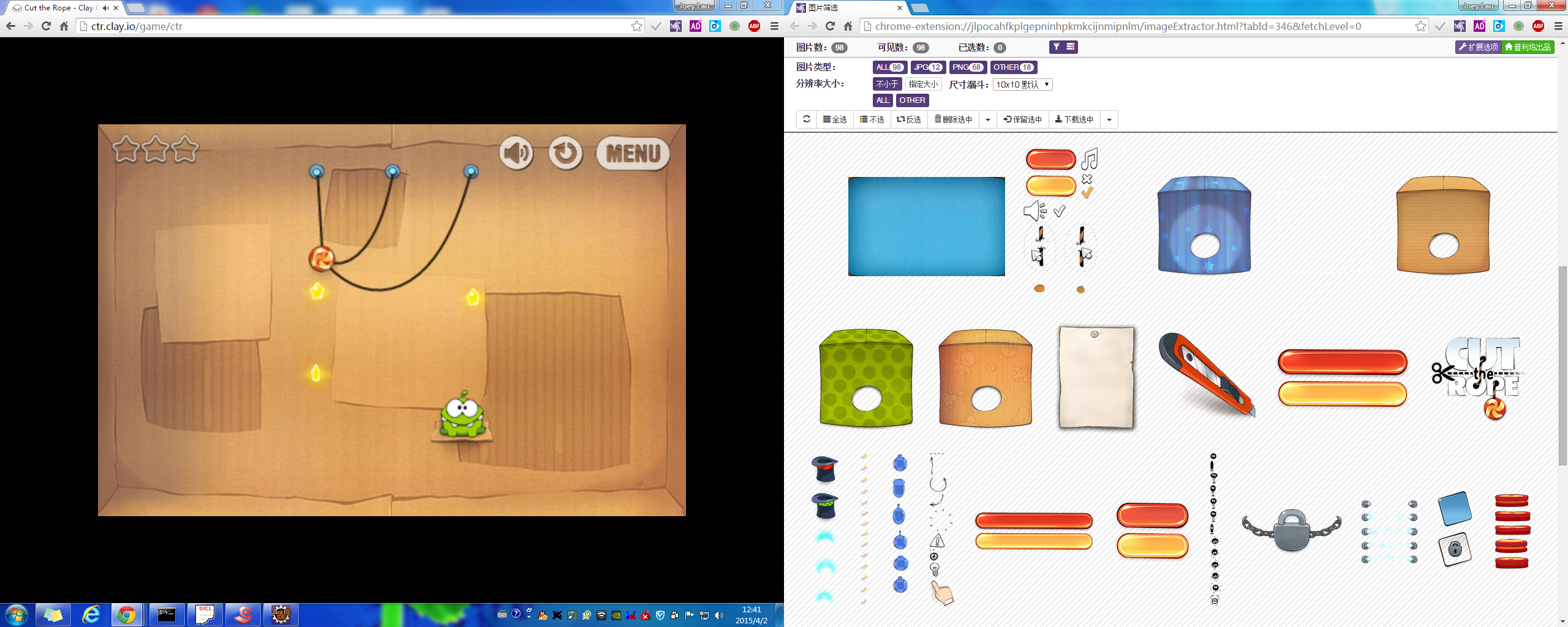
Task: Open Internet Explorer from taskbar
Action: pyautogui.click(x=91, y=615)
